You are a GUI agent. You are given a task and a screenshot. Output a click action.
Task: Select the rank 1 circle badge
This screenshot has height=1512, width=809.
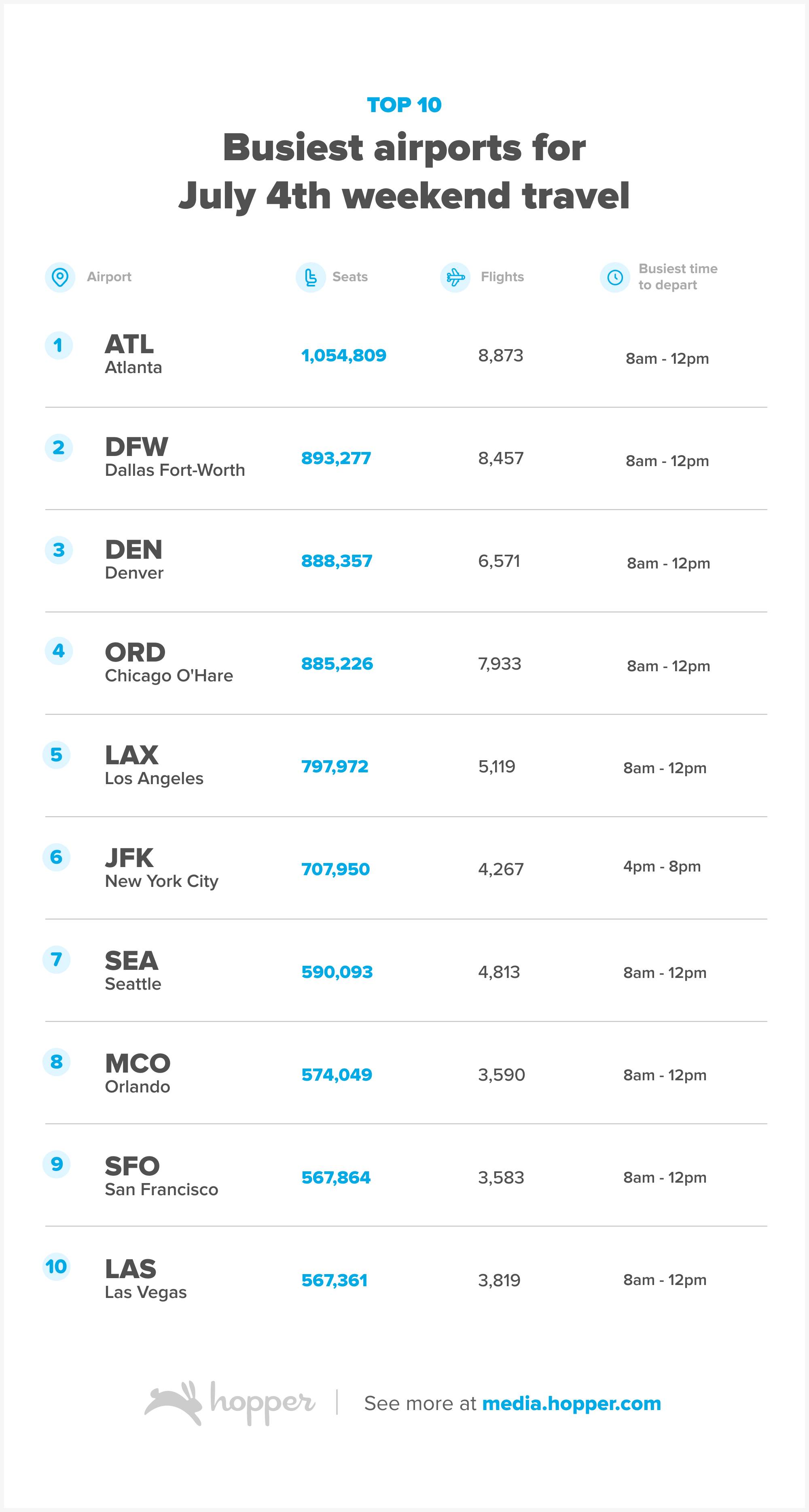click(59, 345)
